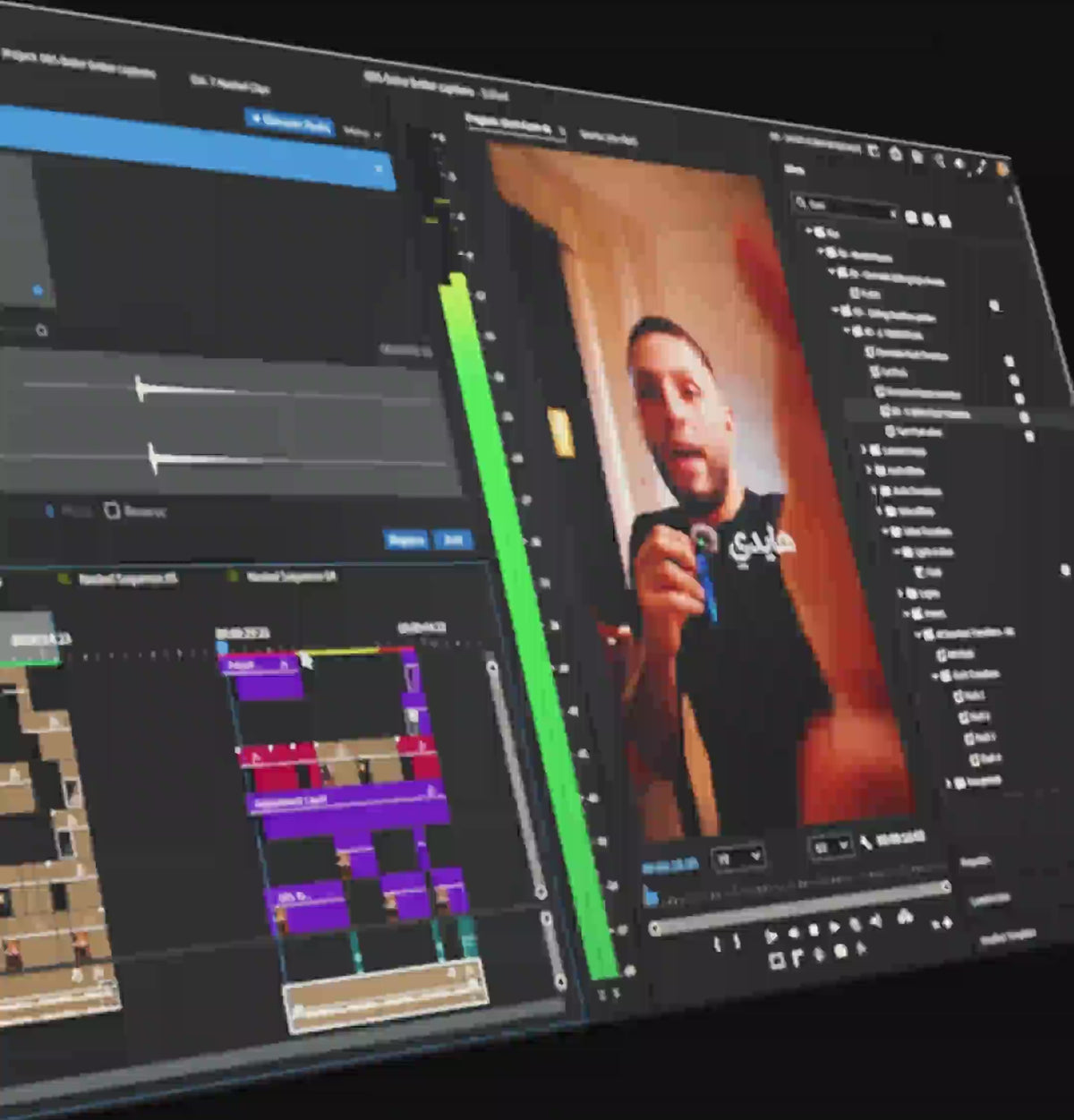Click the orange icon at top-right toolbar
Image resolution: width=1074 pixels, height=1120 pixels.
[x=1003, y=168]
